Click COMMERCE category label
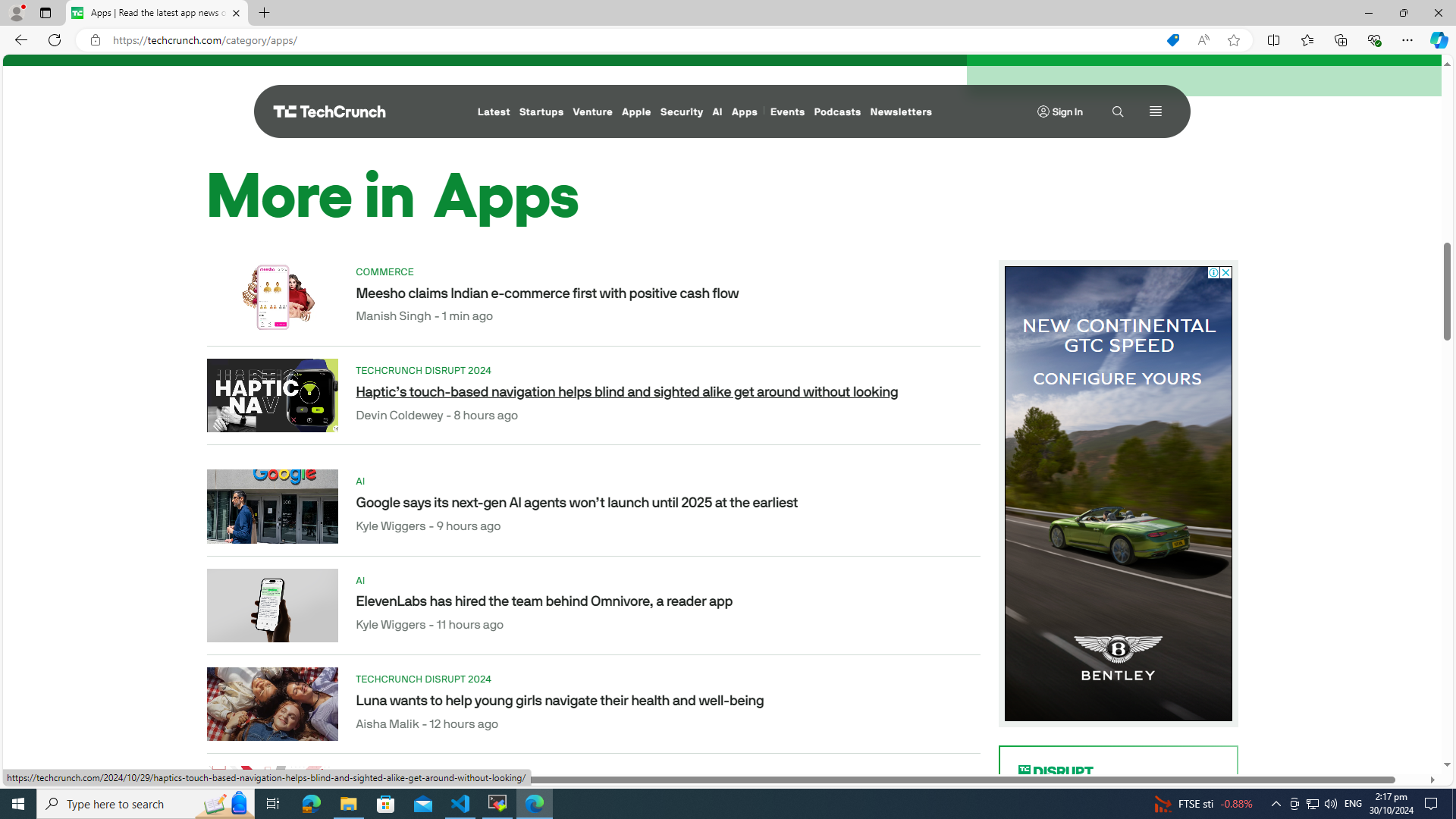This screenshot has width=1456, height=819. coord(384,271)
